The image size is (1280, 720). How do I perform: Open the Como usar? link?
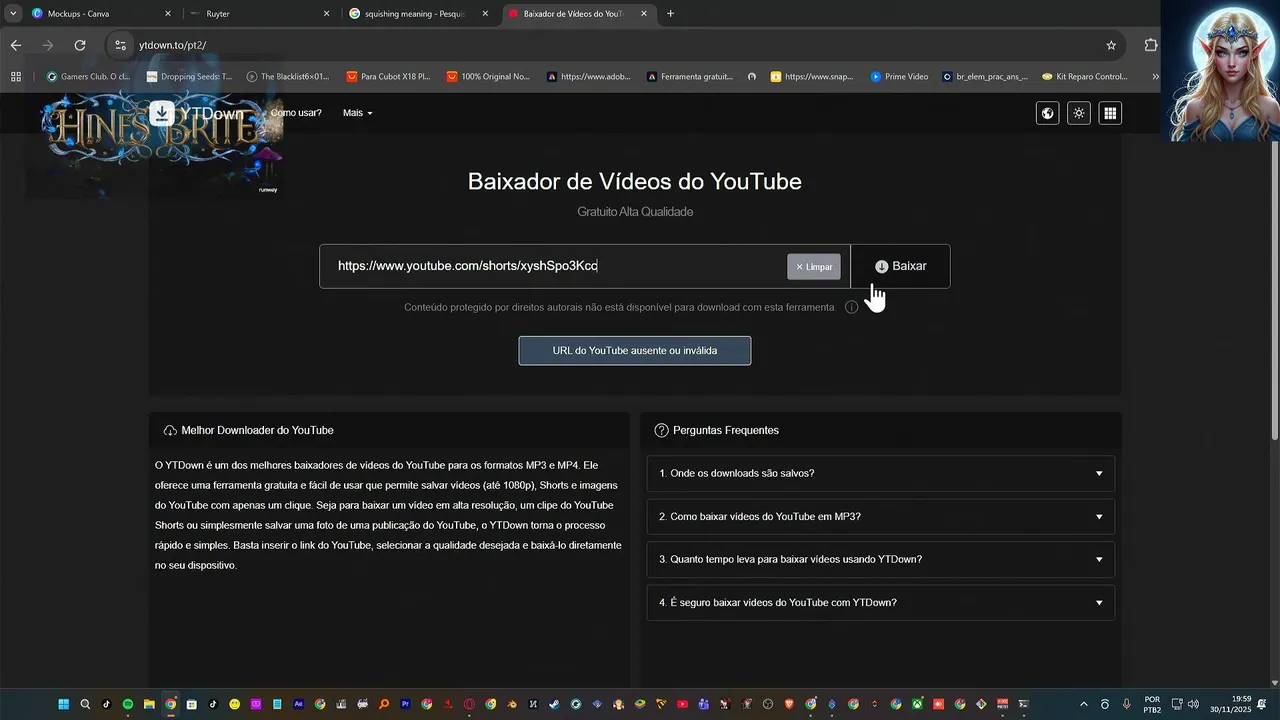coord(296,113)
